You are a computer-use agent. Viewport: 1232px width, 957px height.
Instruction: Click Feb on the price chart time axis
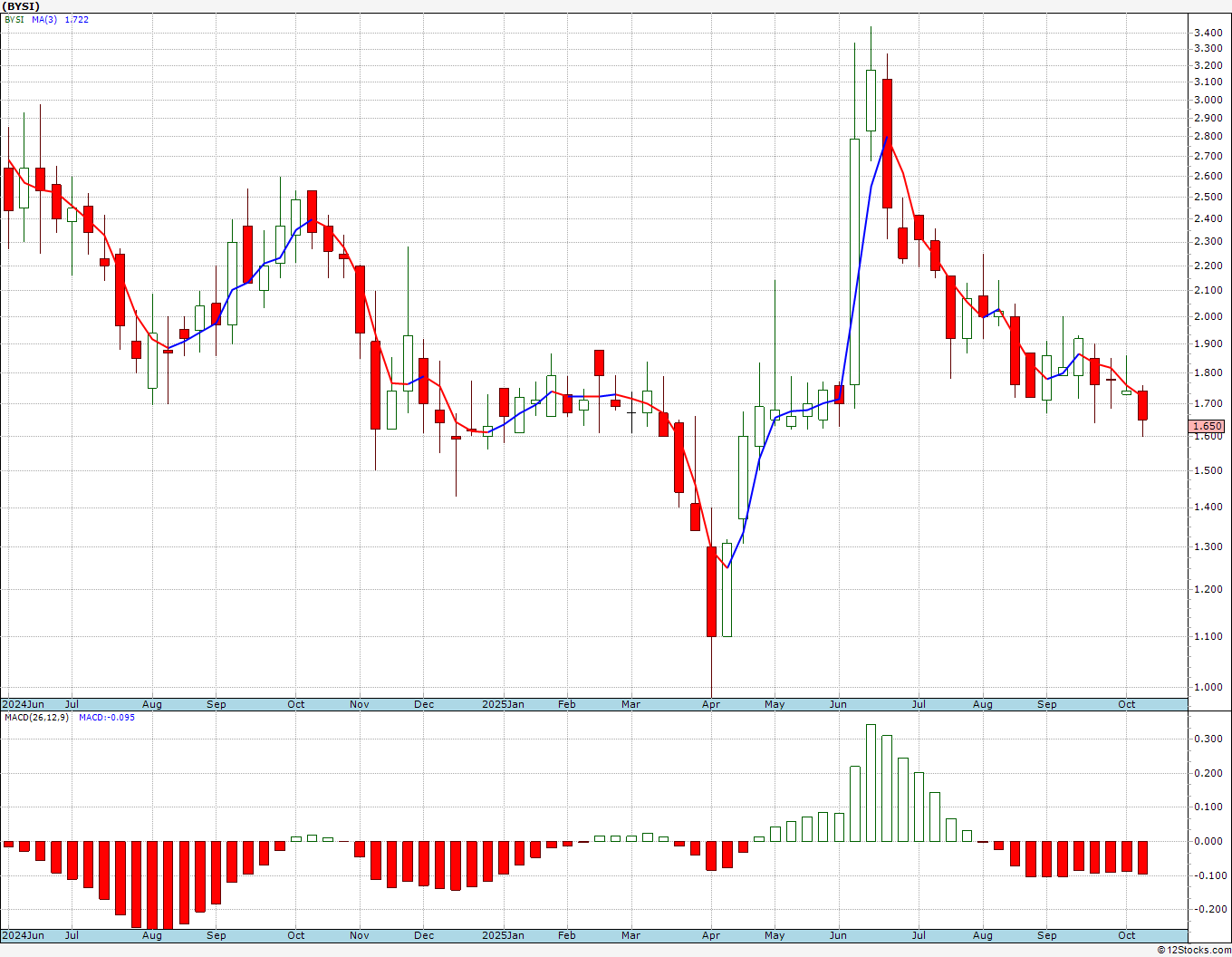(567, 704)
